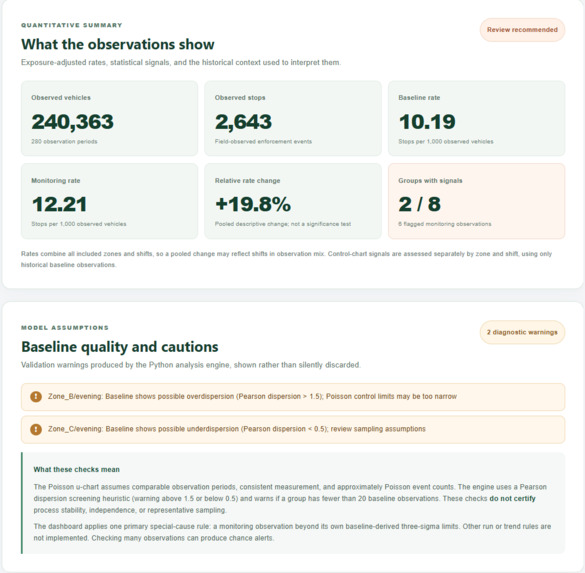This screenshot has height=573, width=585.
Task: Click the Baseline rate card label
Action: click(419, 98)
